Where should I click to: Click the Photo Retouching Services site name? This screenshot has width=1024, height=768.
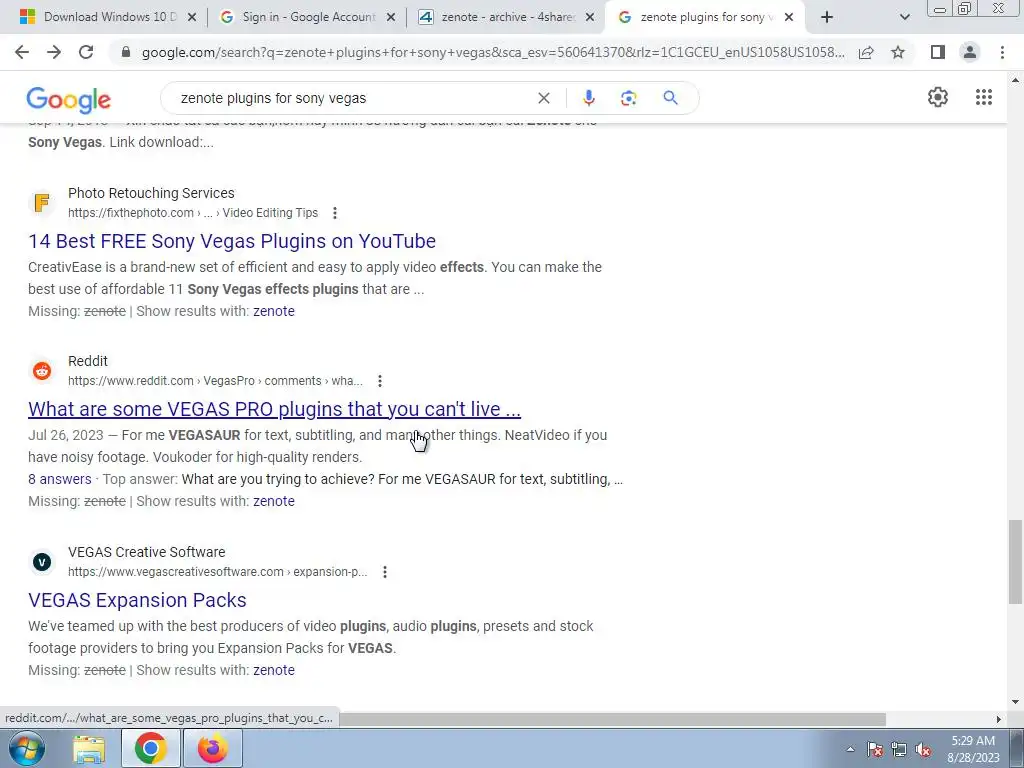(x=151, y=193)
